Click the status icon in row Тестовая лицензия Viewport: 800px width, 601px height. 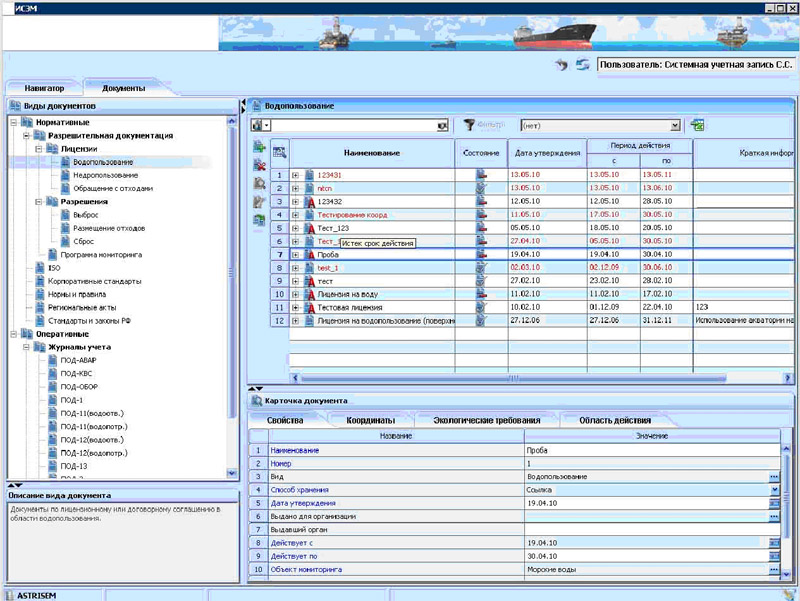(x=481, y=307)
